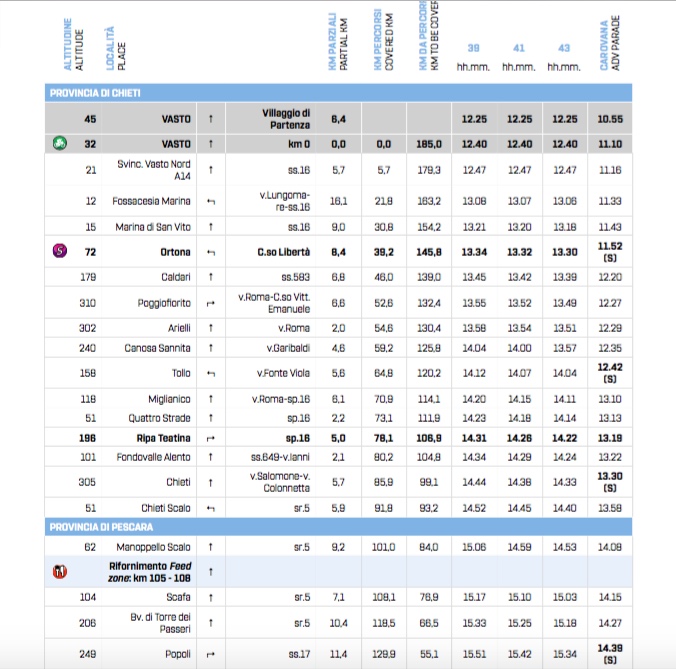Click the 13.30 (S) caravan time for Chieti
Screen dimensions: 676x669
(610, 482)
